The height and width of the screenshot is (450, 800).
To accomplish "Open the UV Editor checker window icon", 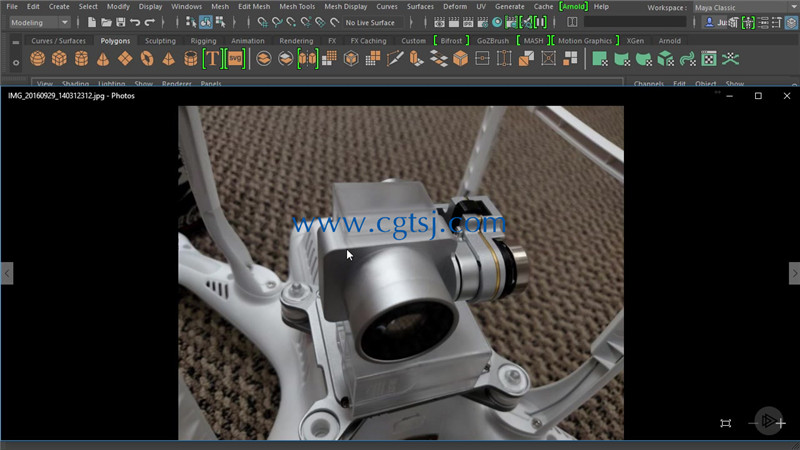I will (709, 59).
